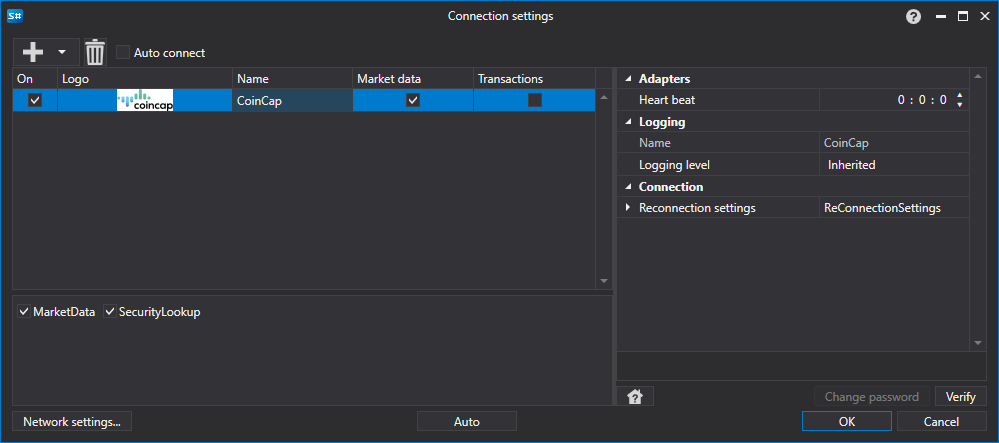The image size is (999, 443).
Task: Click the plus icon to add a connection
Action: [32, 52]
